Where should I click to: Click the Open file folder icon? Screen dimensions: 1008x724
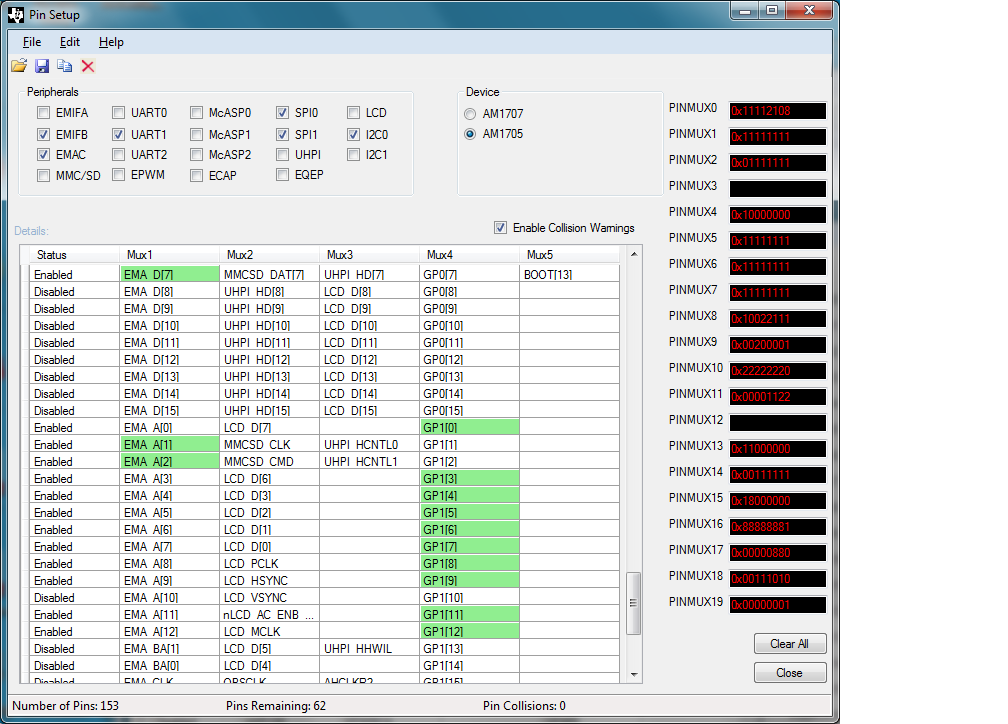coord(19,66)
